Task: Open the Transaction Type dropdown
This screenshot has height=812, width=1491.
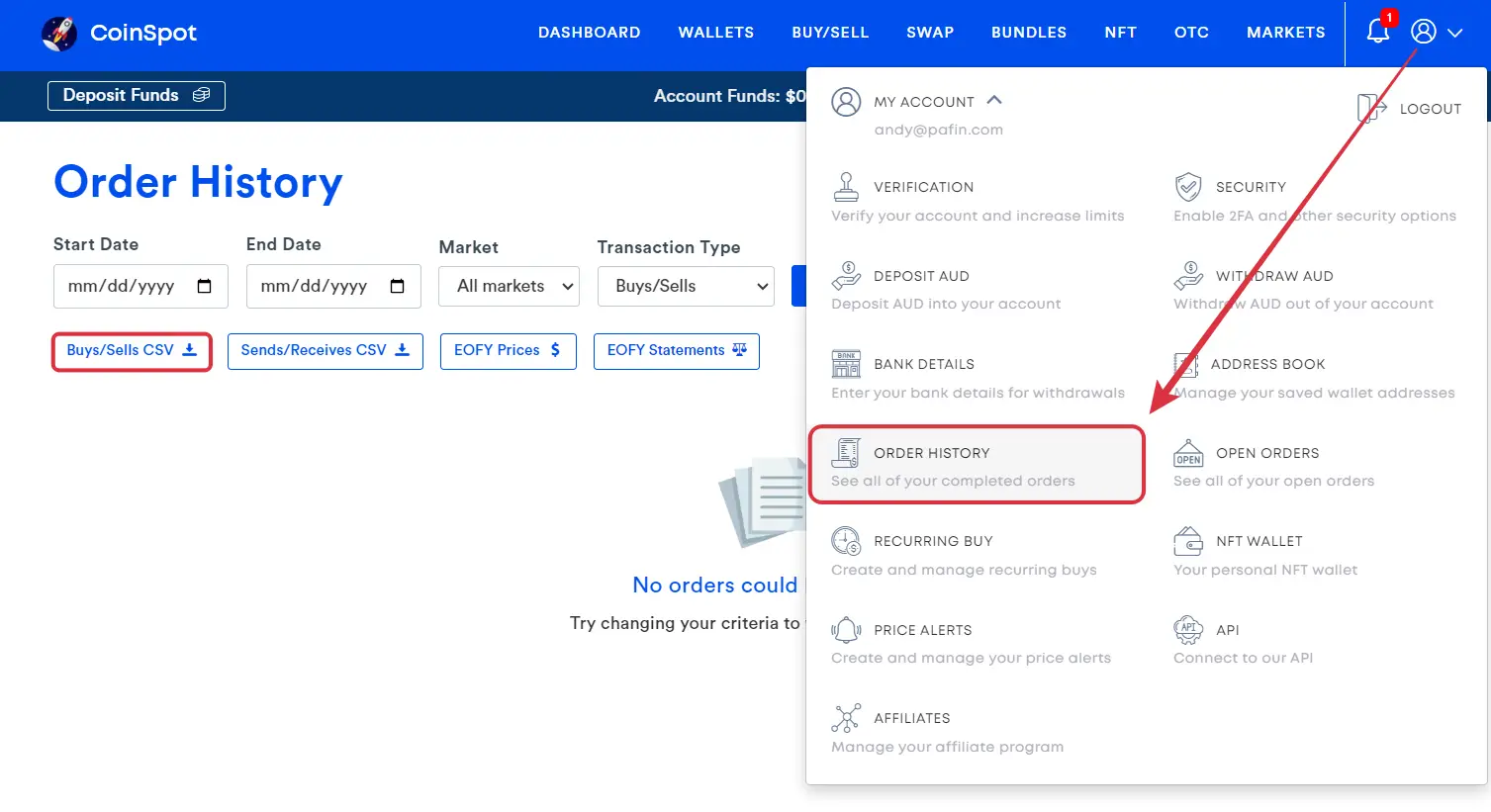Action: (x=686, y=286)
